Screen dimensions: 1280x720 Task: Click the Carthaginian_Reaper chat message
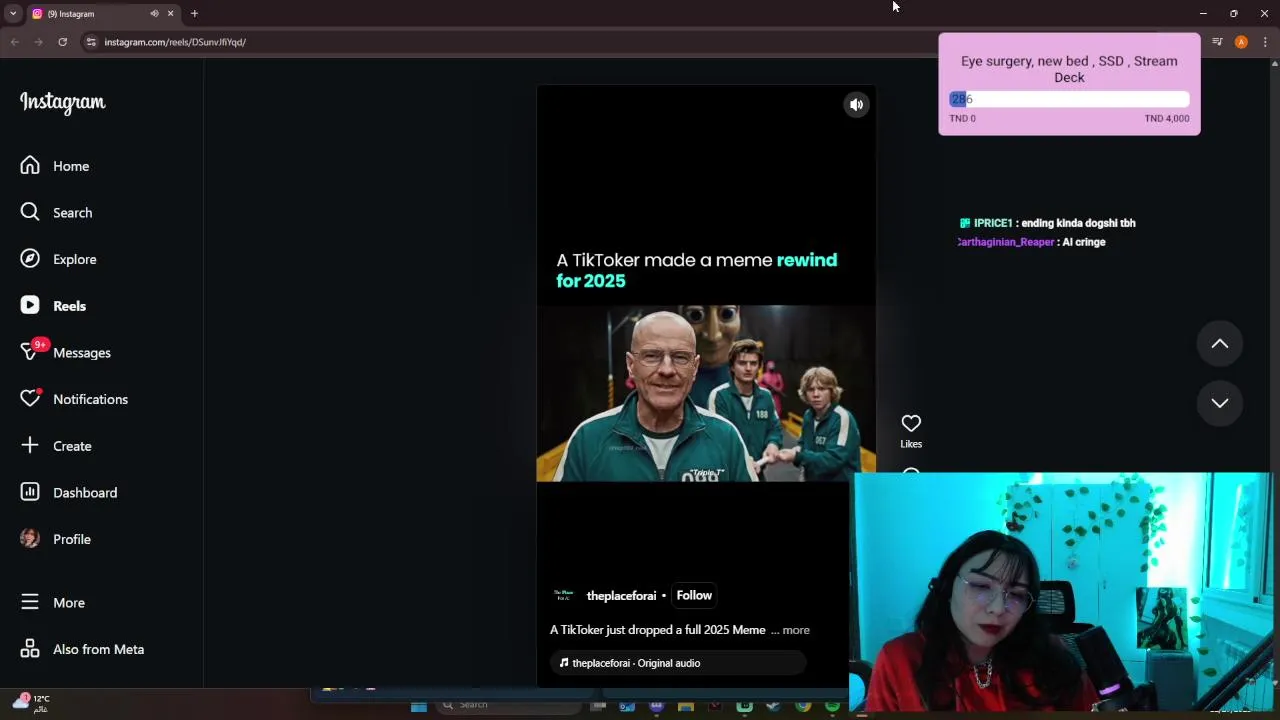point(1031,242)
